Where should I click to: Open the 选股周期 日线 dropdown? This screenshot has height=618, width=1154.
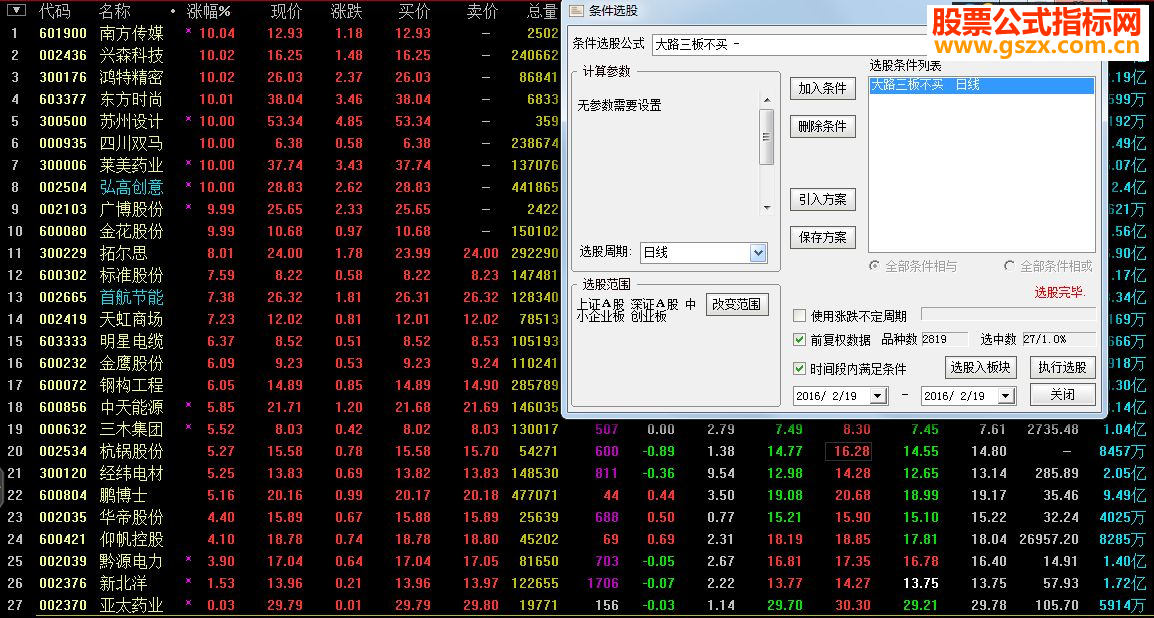[x=758, y=253]
